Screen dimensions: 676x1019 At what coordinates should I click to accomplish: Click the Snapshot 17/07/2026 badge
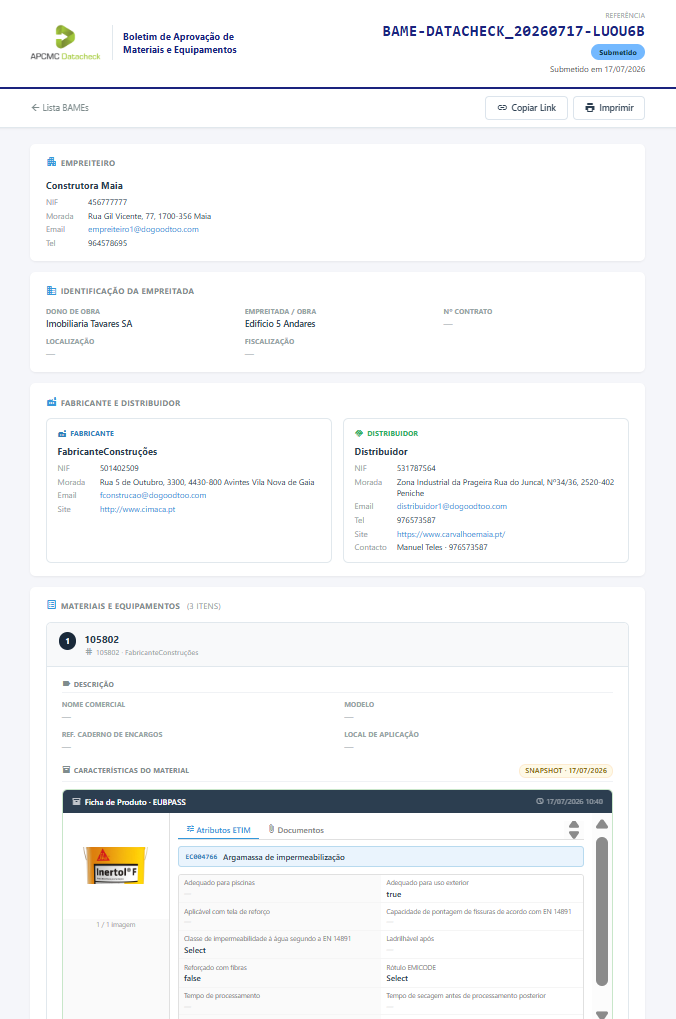click(566, 771)
